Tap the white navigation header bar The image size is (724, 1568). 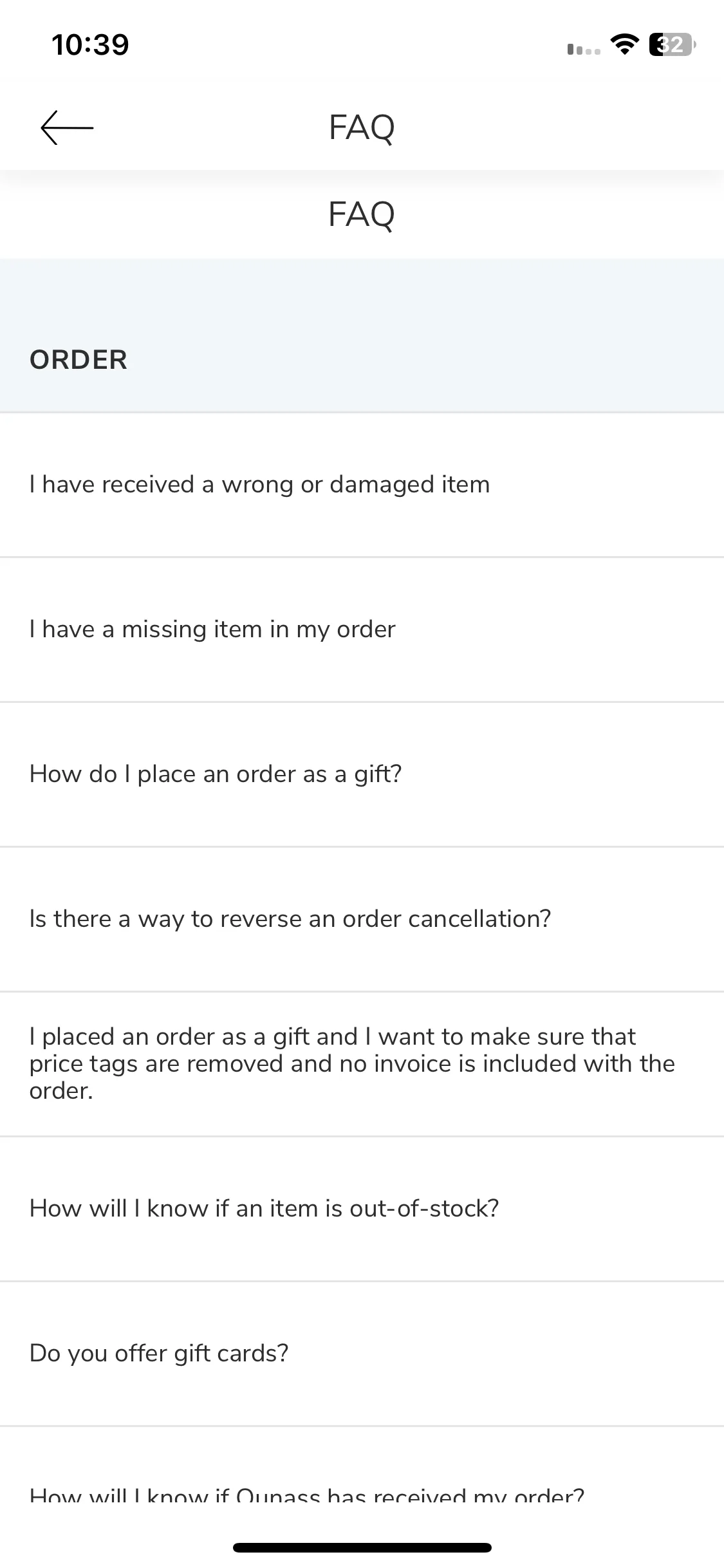click(362, 127)
